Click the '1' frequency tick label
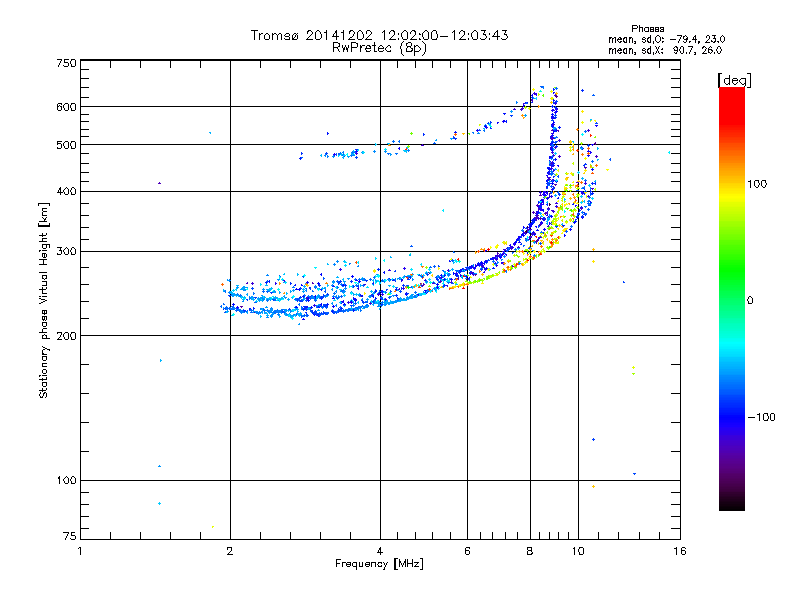The height and width of the screenshot is (600, 800). pos(80,551)
